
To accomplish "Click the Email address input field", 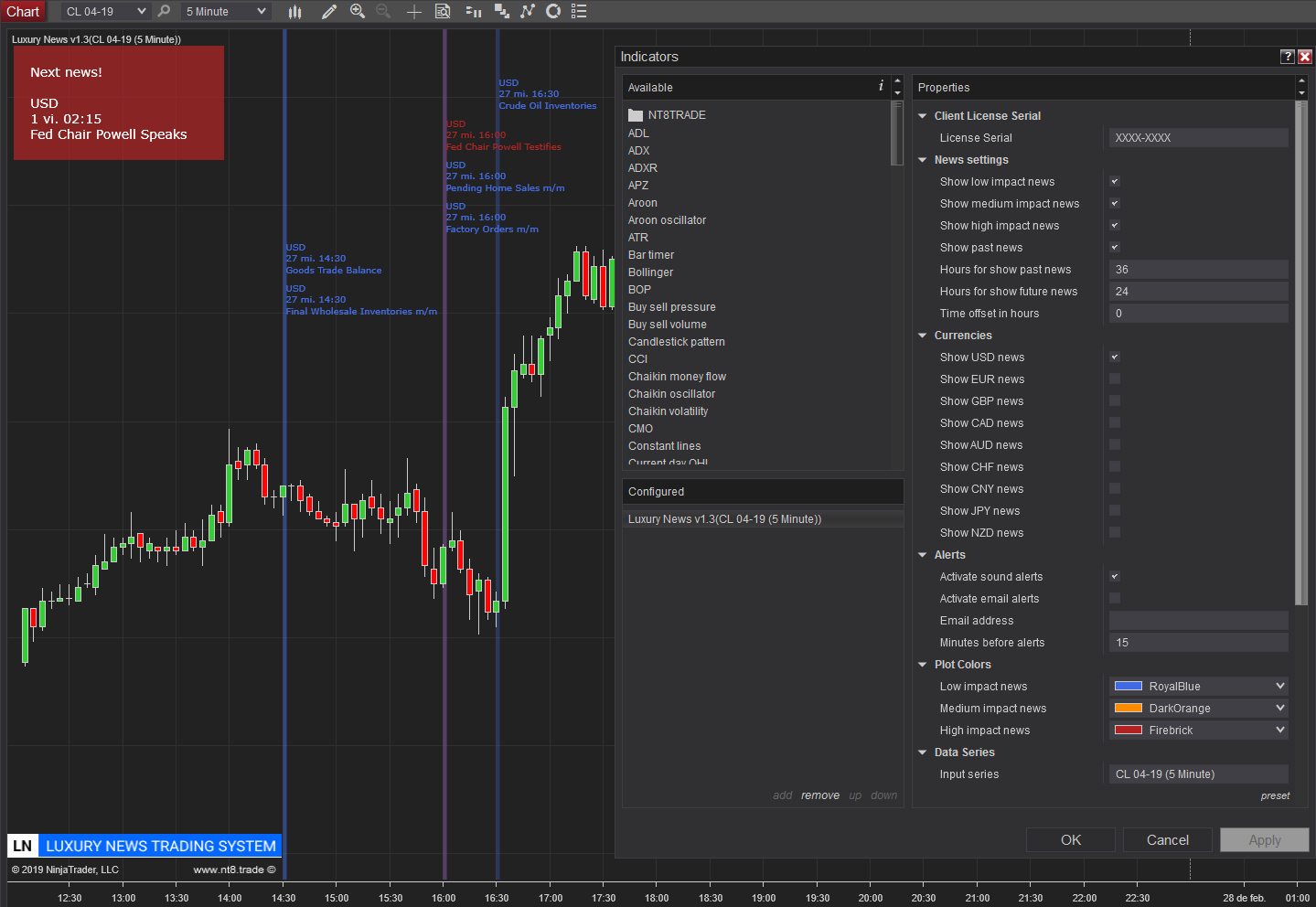I will pyautogui.click(x=1198, y=621).
